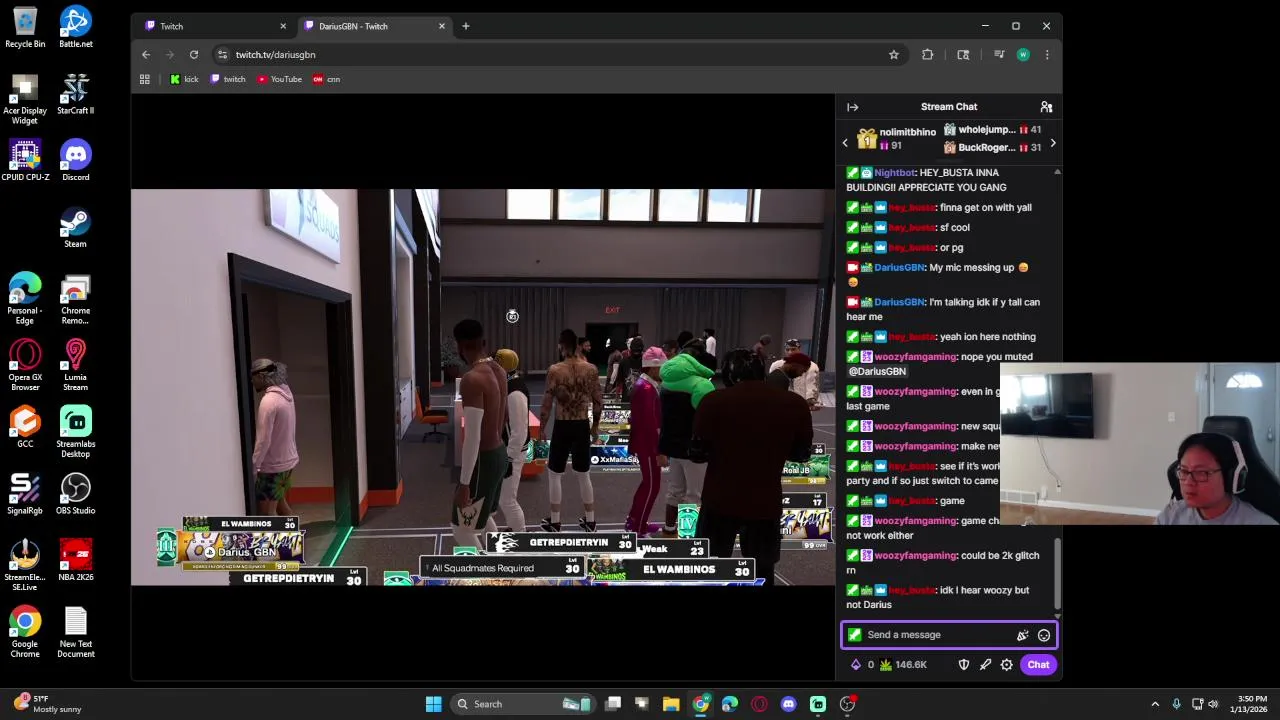Open the Bits balance icon
Image resolution: width=1280 pixels, height=720 pixels.
(x=855, y=665)
